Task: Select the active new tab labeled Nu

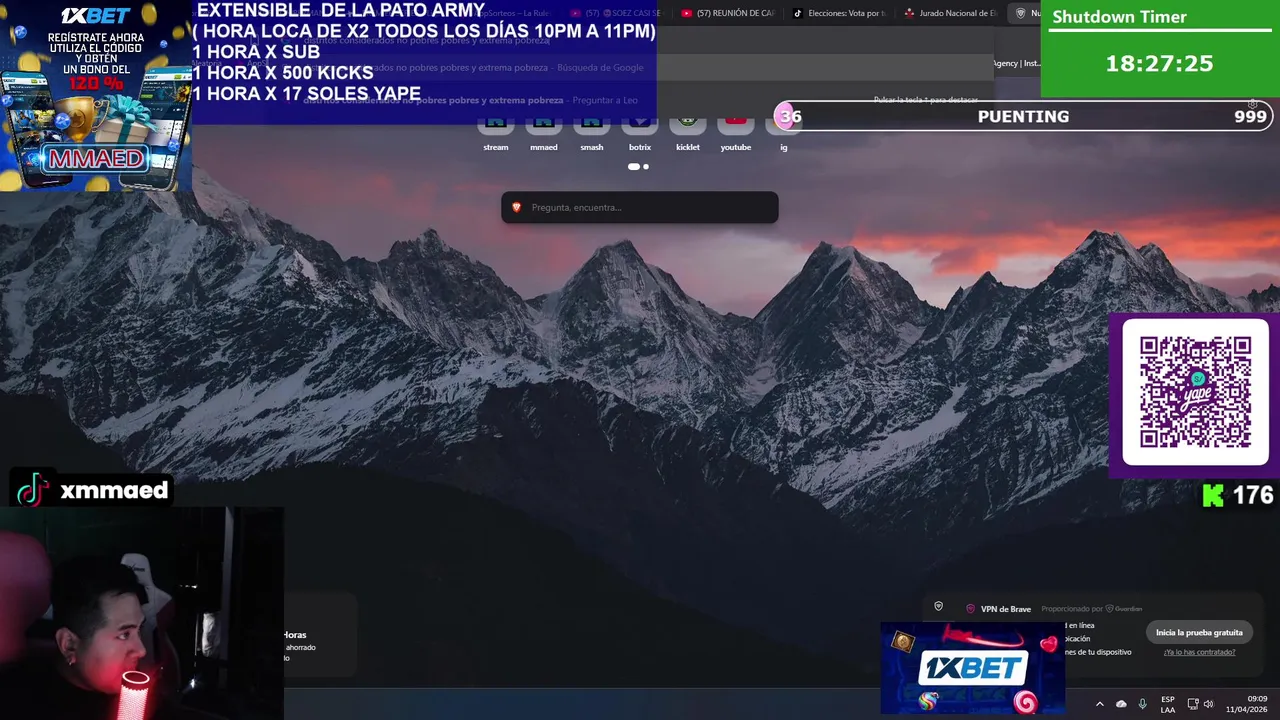Action: 1025,13
